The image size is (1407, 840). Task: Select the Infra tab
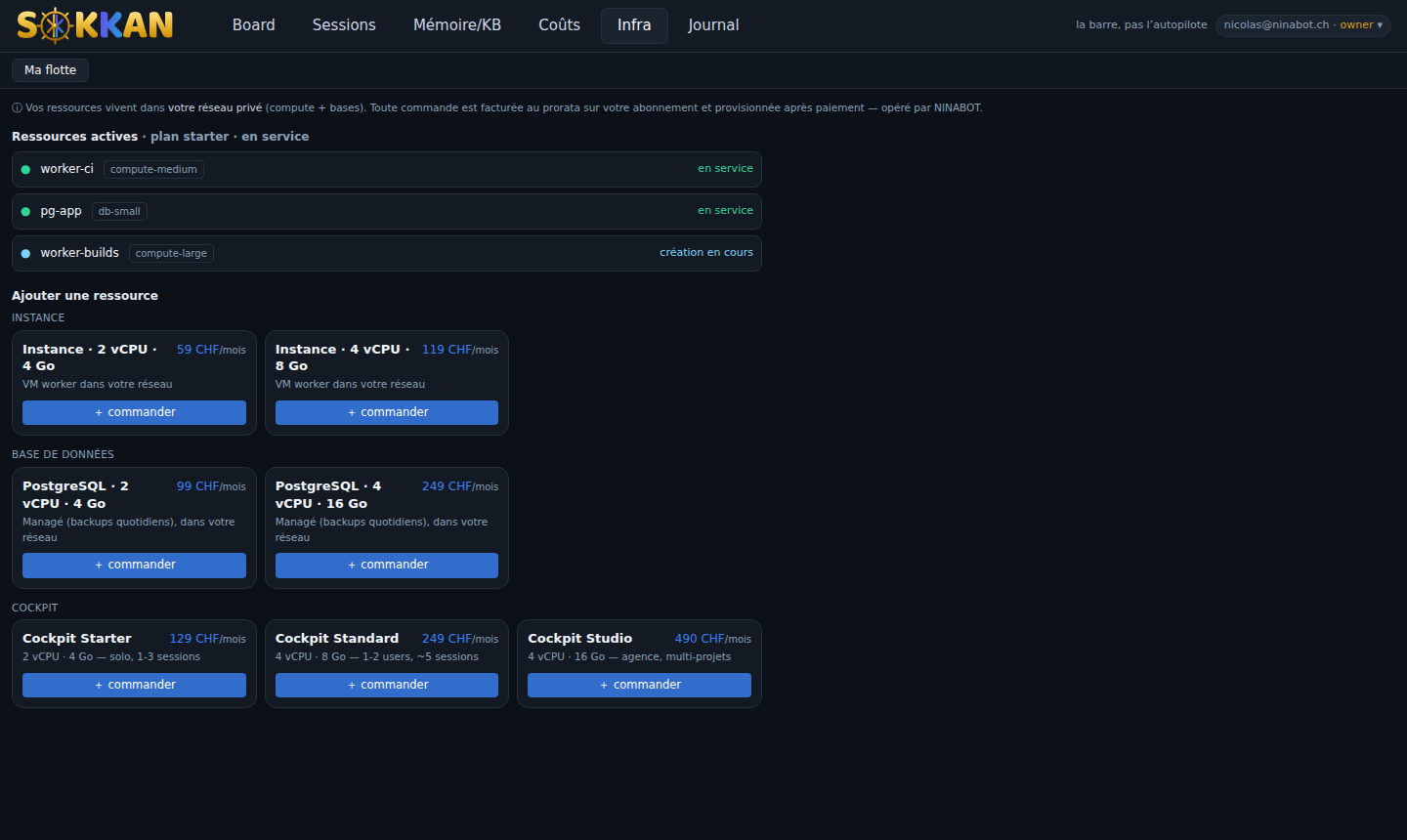[x=634, y=25]
